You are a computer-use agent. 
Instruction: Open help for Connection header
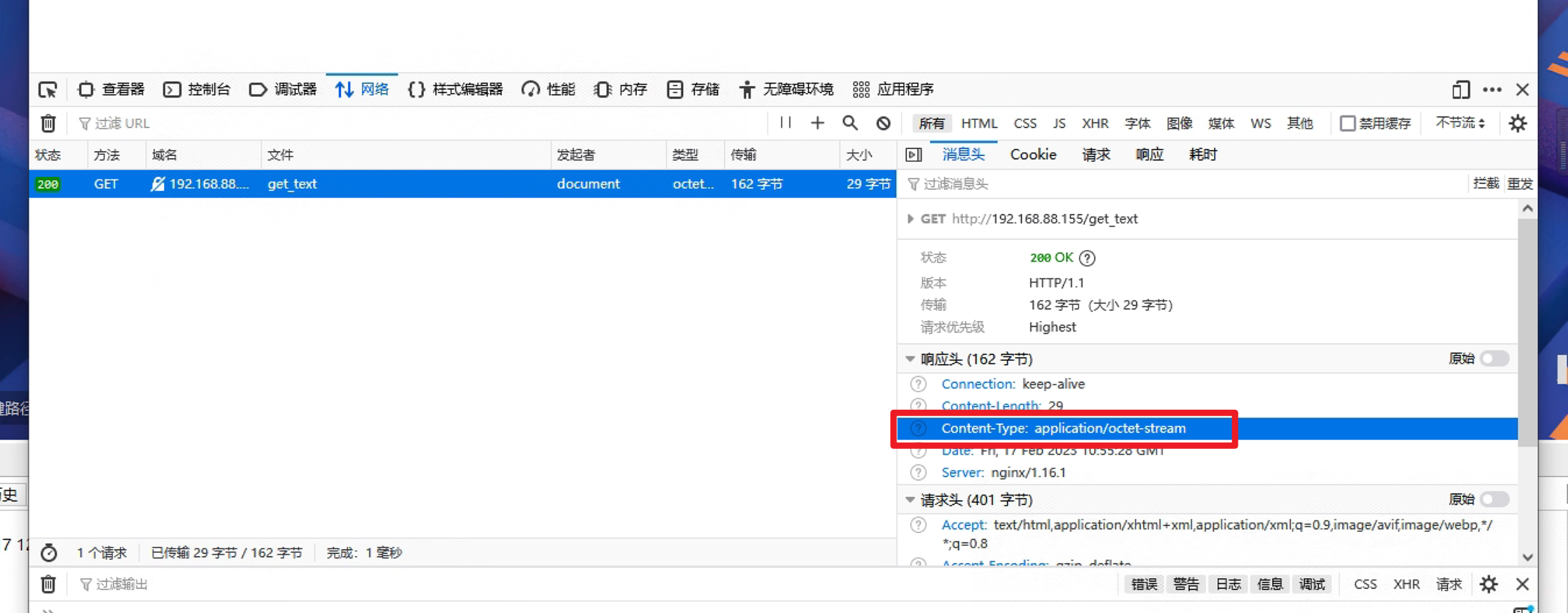(x=918, y=384)
